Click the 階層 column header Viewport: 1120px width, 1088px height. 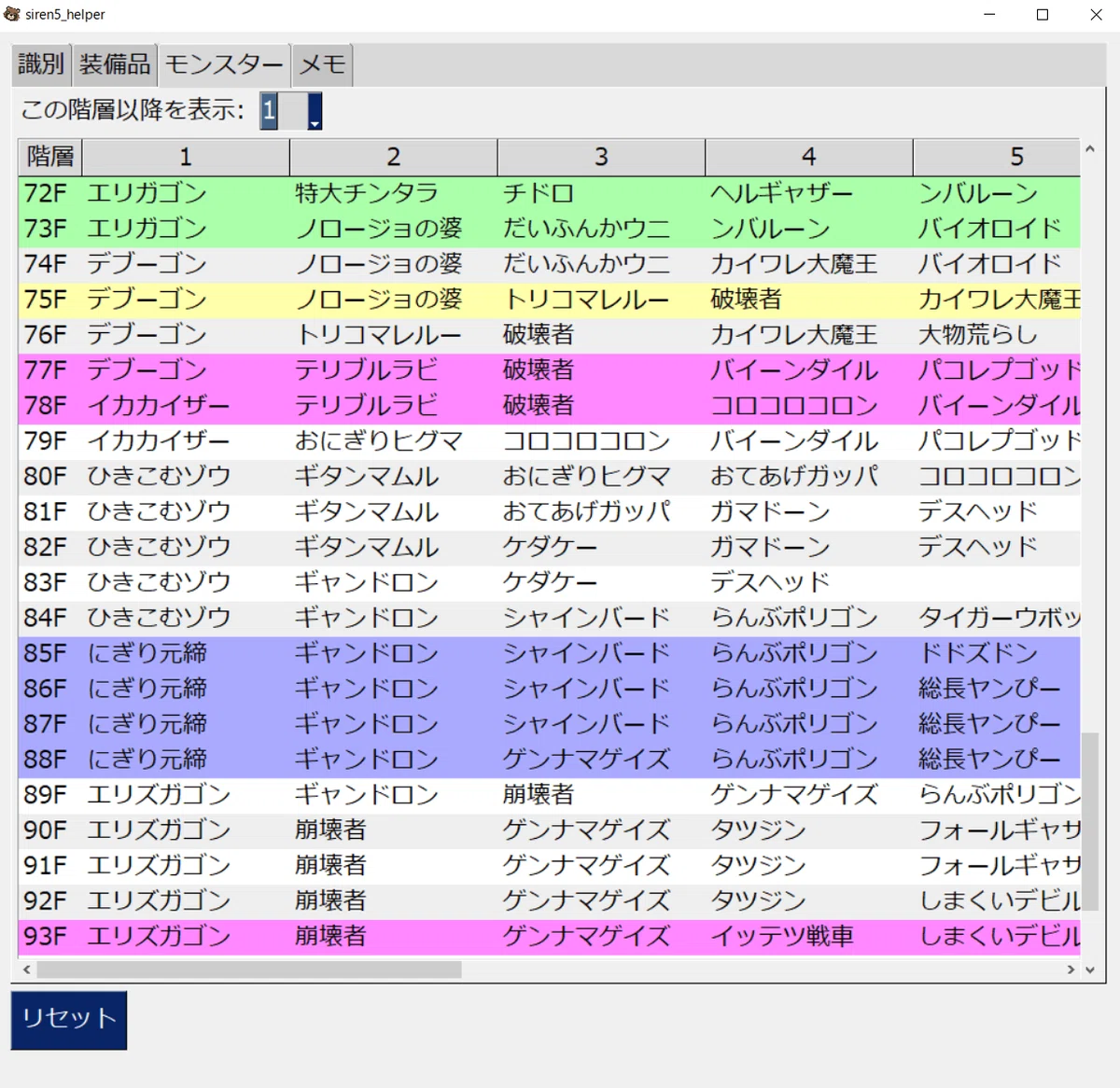[x=50, y=157]
